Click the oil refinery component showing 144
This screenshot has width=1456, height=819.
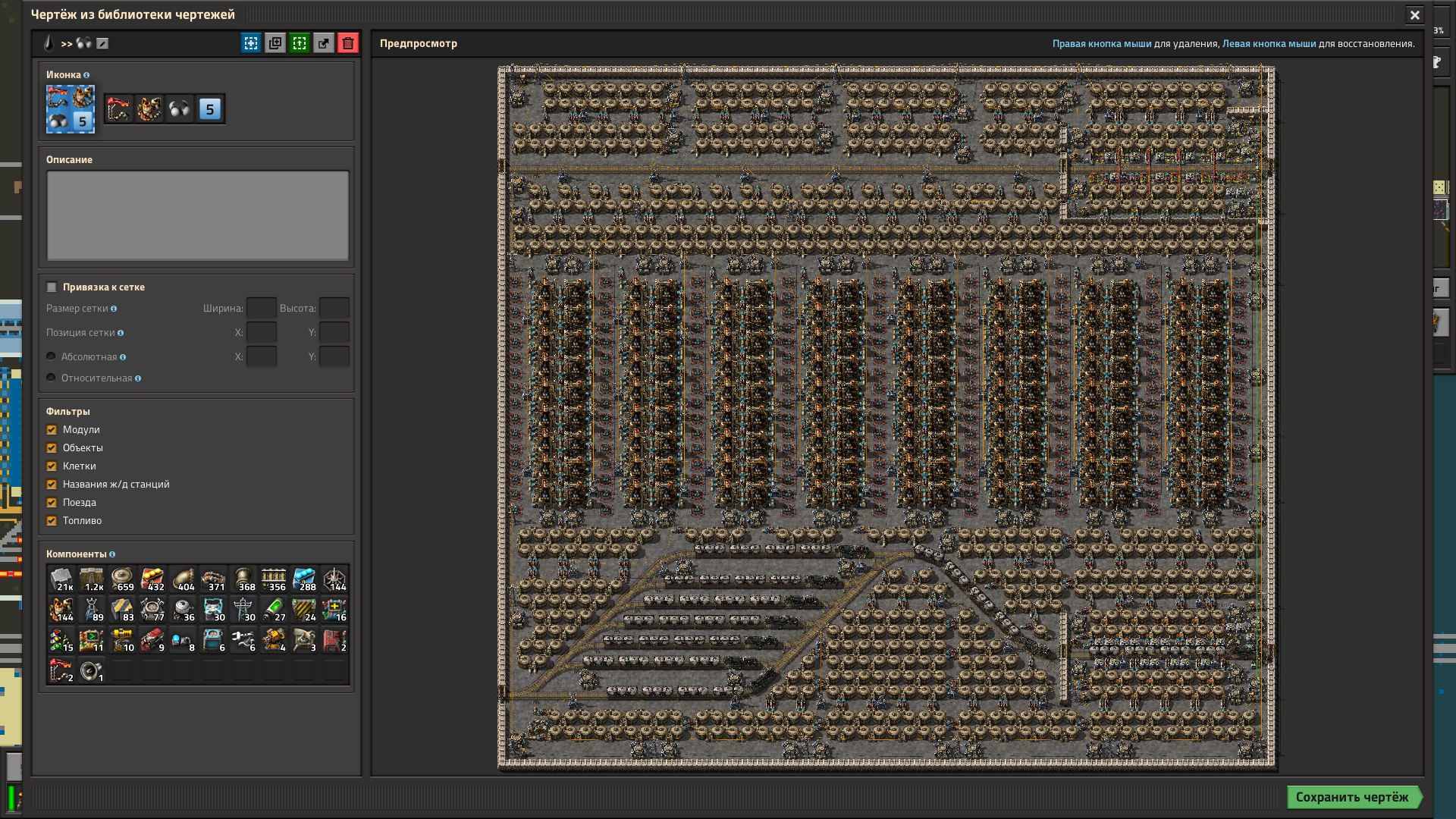click(x=61, y=610)
